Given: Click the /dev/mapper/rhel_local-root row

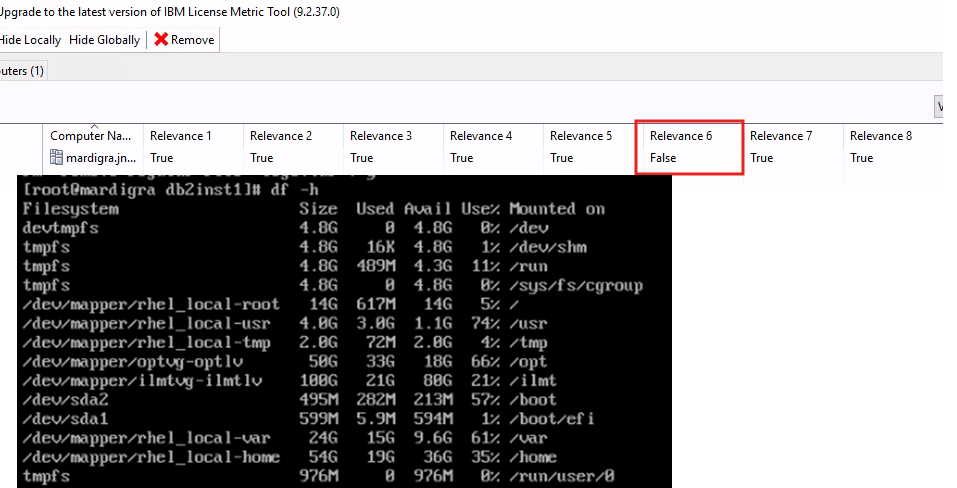Looking at the screenshot, I should point(272,304).
